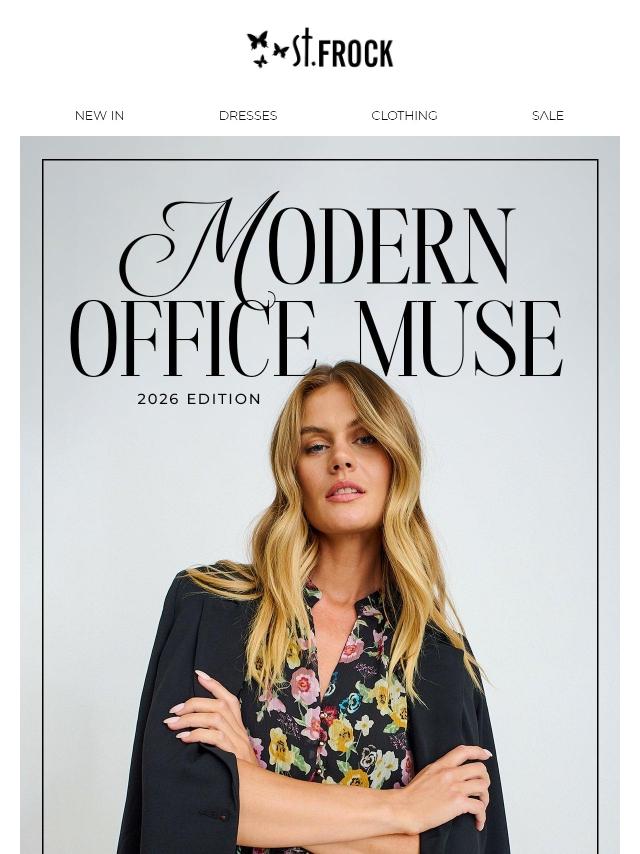Open the St. Frock wordmark logo

tap(343, 48)
